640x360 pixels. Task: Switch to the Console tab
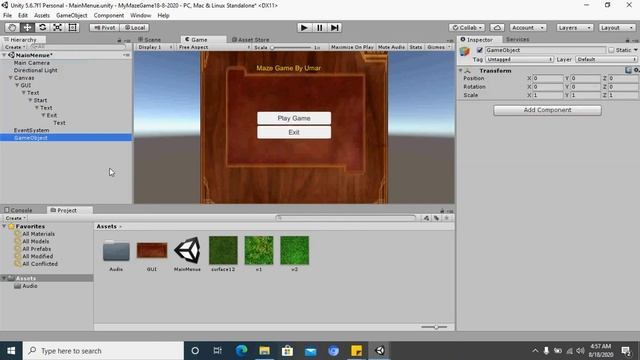[18, 210]
